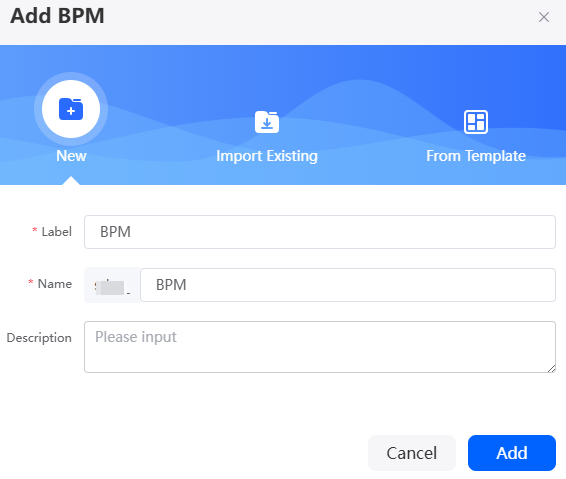
Task: Click the Name field prefix box
Action: (x=112, y=285)
